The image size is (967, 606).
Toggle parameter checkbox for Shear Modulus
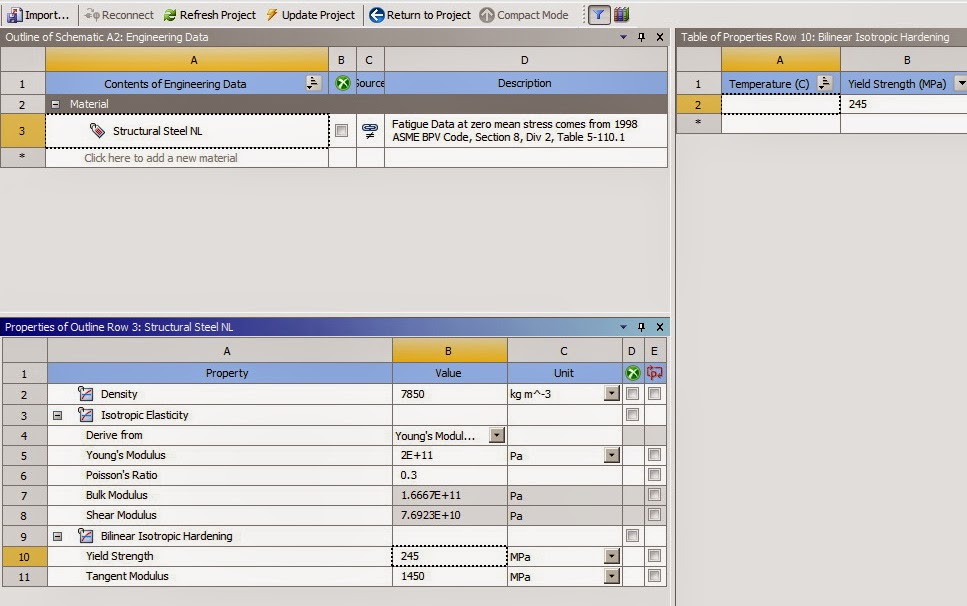pos(654,515)
